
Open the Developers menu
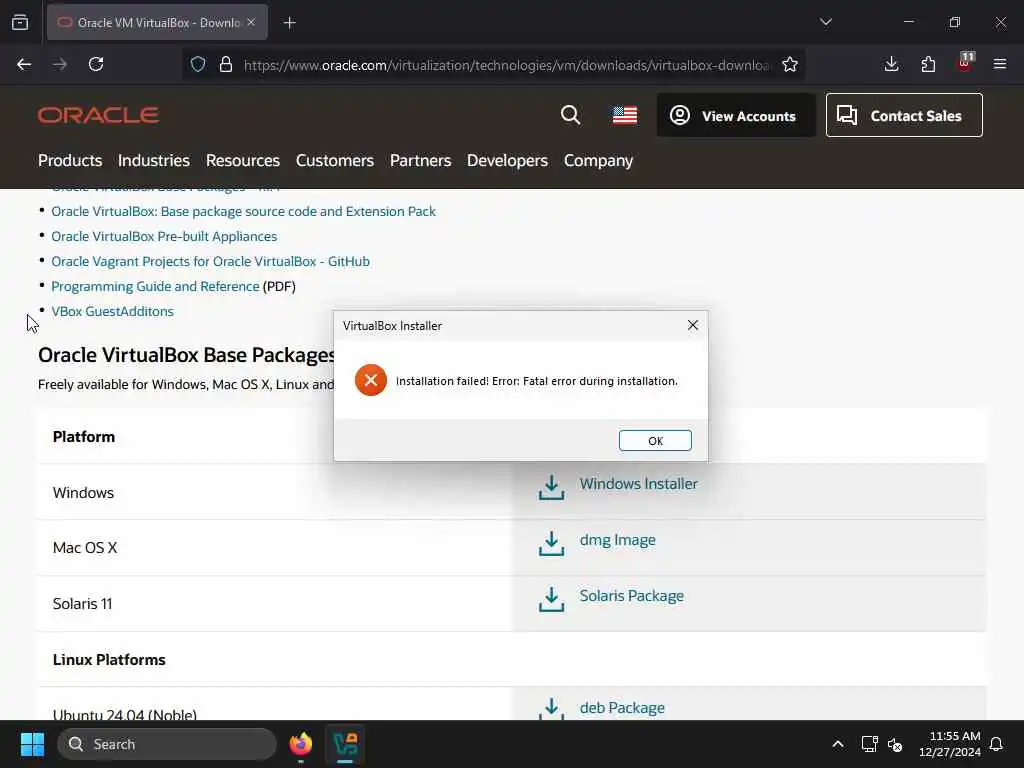pos(507,161)
